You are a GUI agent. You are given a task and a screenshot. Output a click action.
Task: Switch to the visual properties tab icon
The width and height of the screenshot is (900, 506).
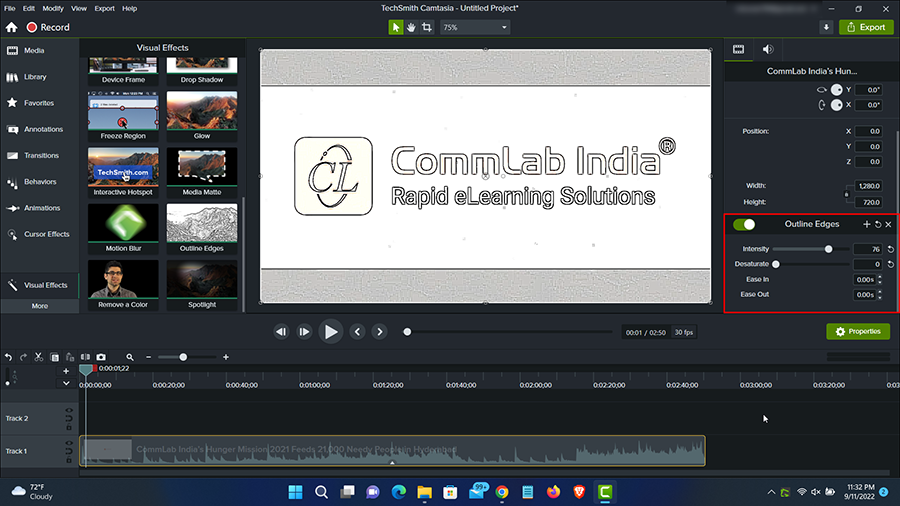(x=739, y=49)
